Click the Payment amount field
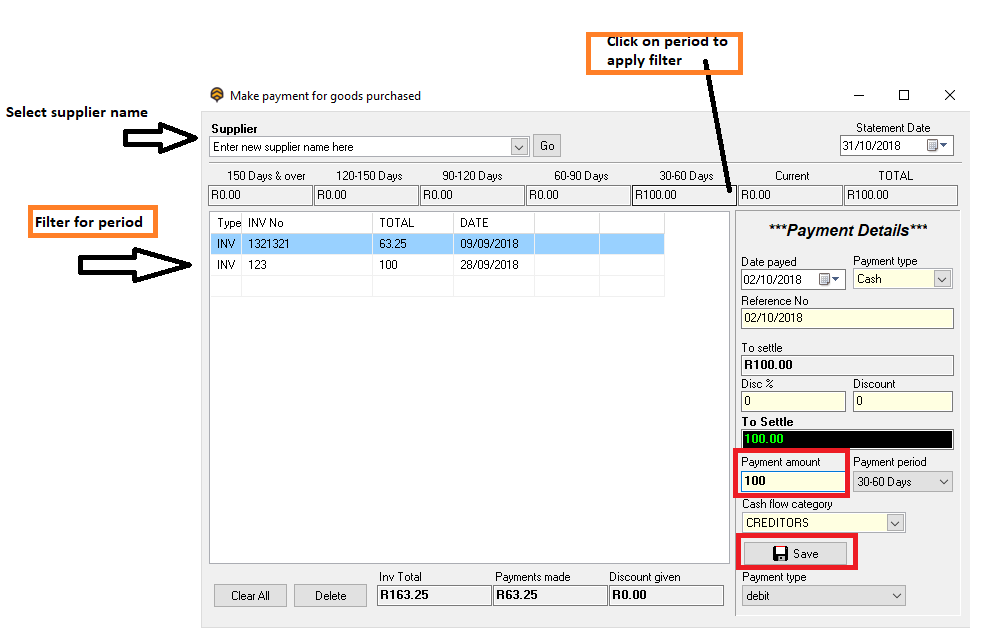 click(x=794, y=481)
